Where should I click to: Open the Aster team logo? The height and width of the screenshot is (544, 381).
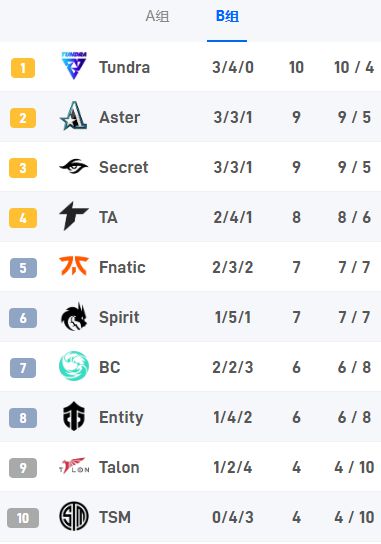73,116
